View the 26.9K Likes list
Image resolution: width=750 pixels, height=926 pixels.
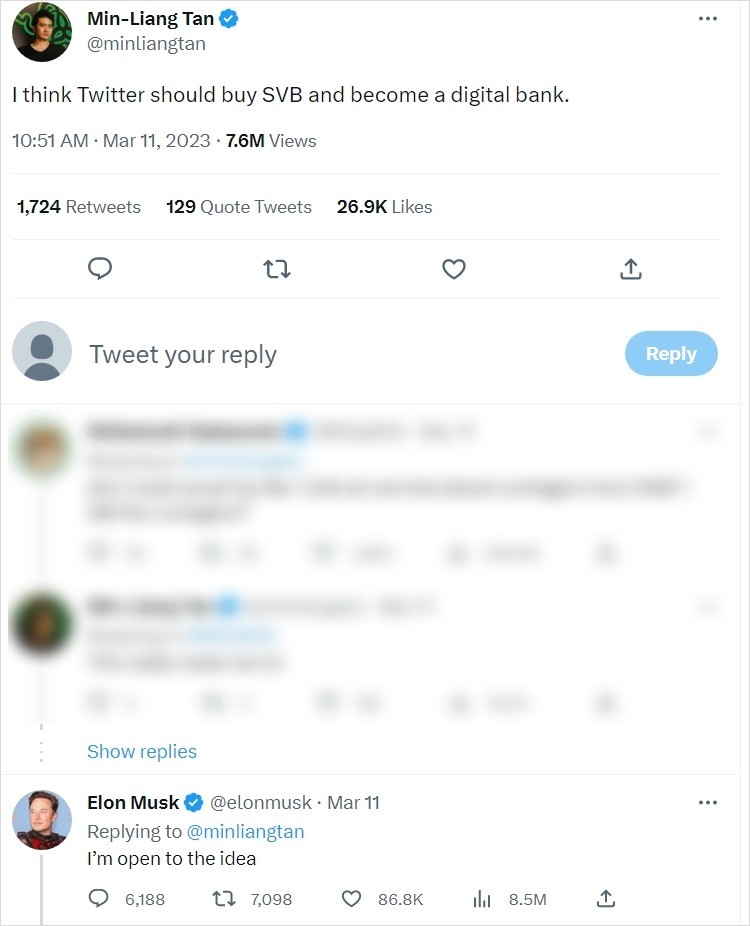[384, 207]
